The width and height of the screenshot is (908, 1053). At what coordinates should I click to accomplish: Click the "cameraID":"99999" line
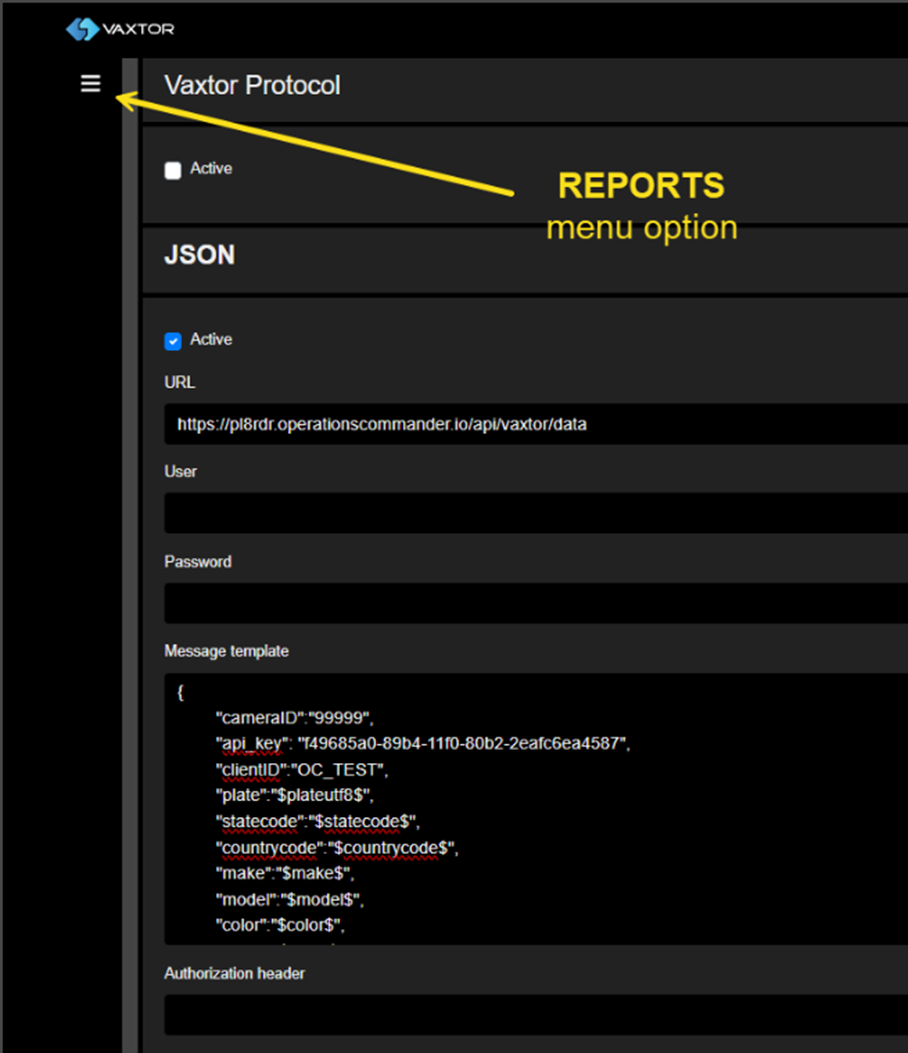(x=293, y=718)
